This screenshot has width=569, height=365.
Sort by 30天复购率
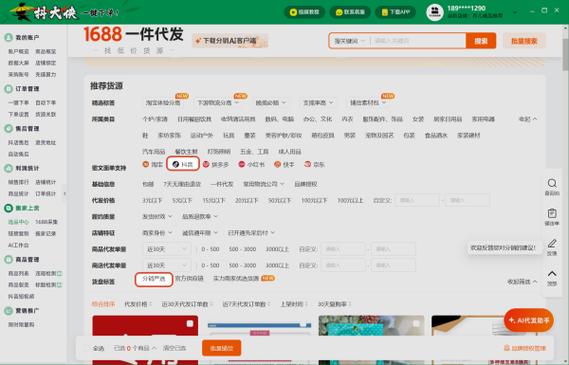click(334, 304)
